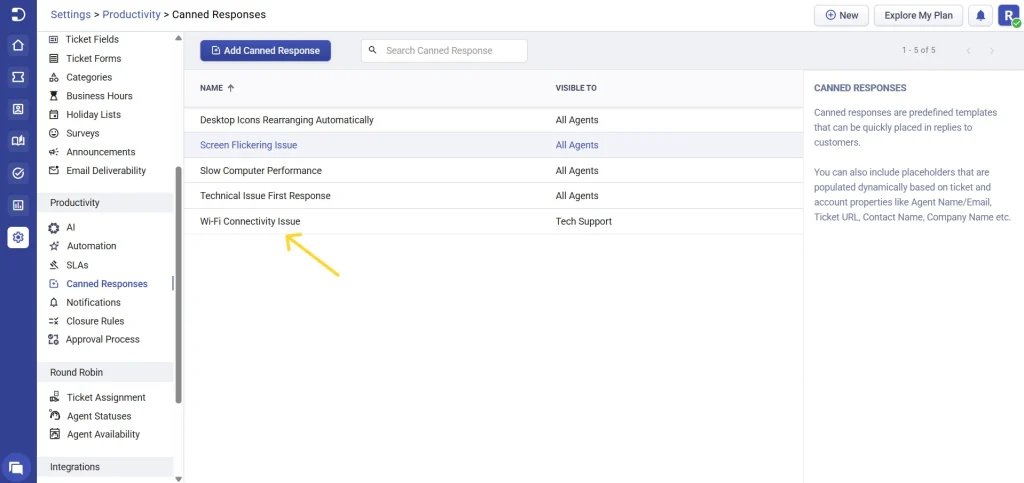Open Wi-Fi Connectivity Issue row

click(x=493, y=221)
